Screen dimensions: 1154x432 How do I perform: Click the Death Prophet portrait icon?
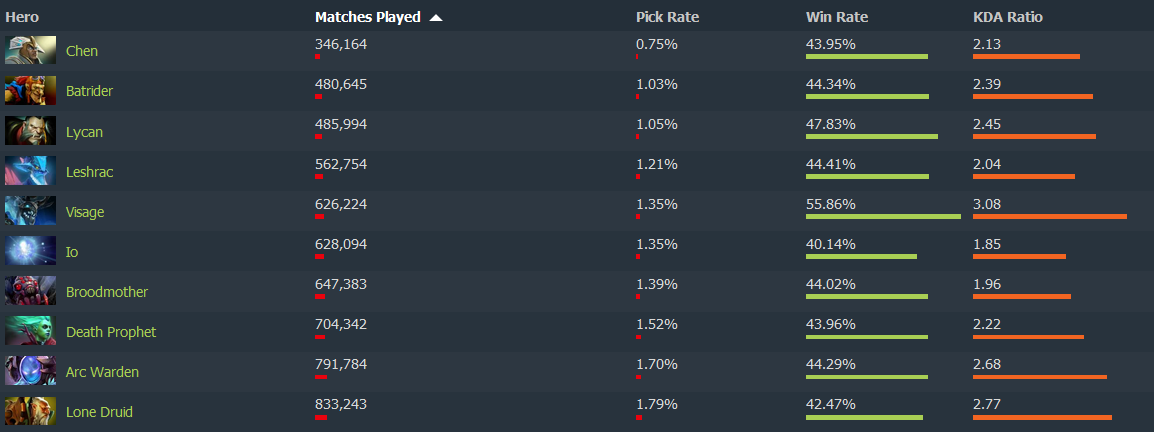[x=30, y=331]
